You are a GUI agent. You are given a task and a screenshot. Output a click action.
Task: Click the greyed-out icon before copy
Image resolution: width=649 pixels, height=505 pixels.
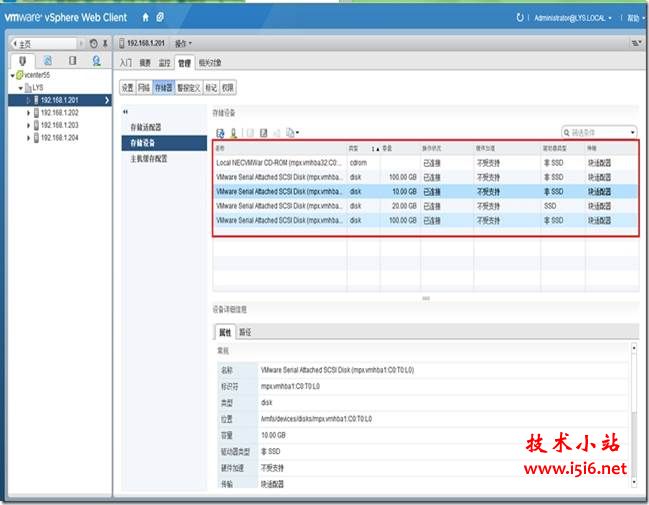277,133
